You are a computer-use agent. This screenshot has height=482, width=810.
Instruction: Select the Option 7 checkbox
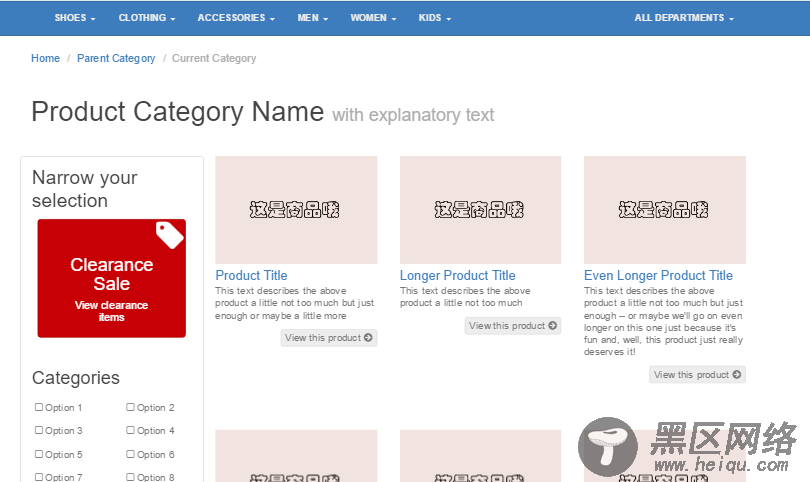pos(39,477)
